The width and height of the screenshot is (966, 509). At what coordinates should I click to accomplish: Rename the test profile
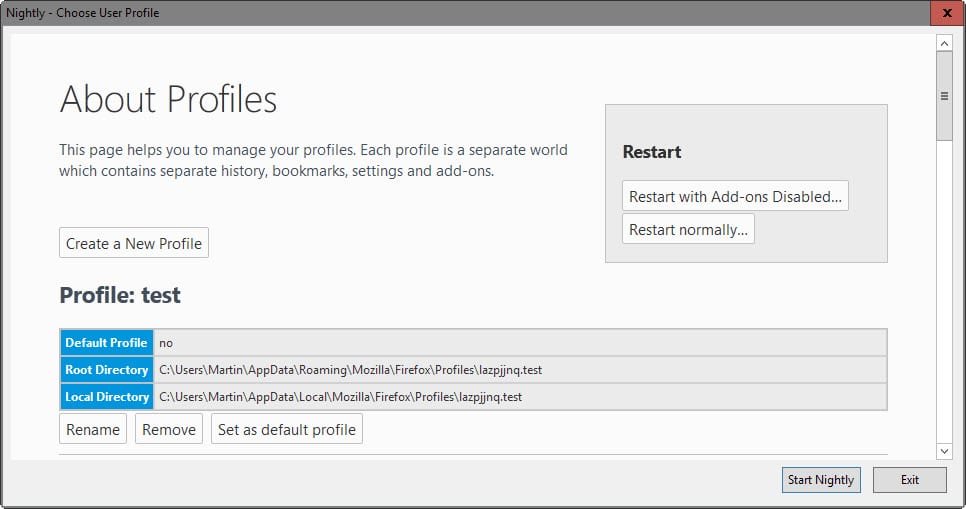(93, 429)
